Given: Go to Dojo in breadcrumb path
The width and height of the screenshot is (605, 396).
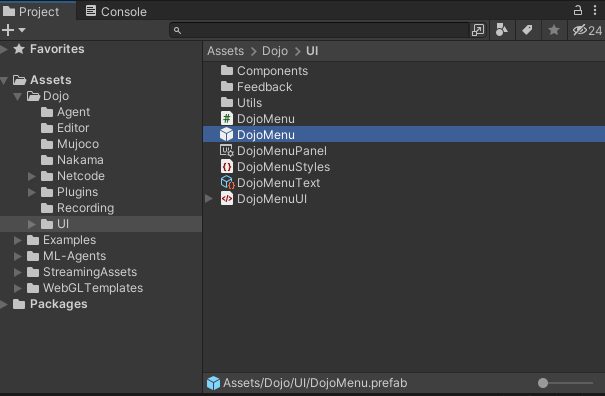Looking at the screenshot, I should pos(275,51).
